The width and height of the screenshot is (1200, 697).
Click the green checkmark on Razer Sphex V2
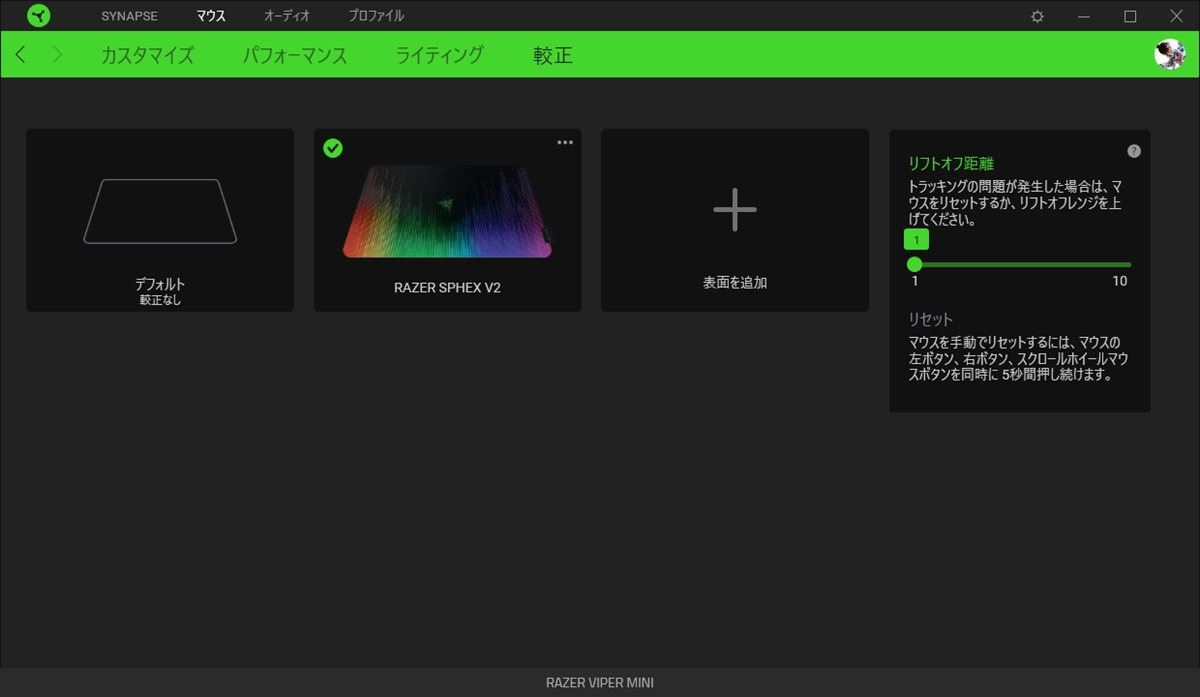point(333,148)
